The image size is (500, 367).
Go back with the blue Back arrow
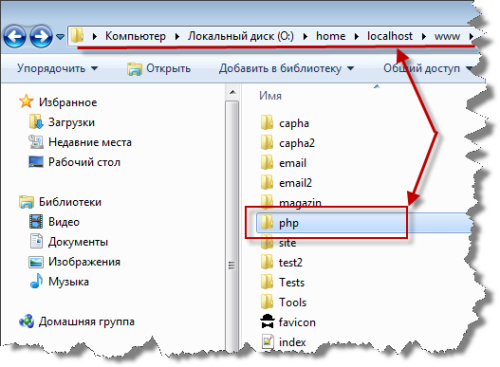point(15,36)
